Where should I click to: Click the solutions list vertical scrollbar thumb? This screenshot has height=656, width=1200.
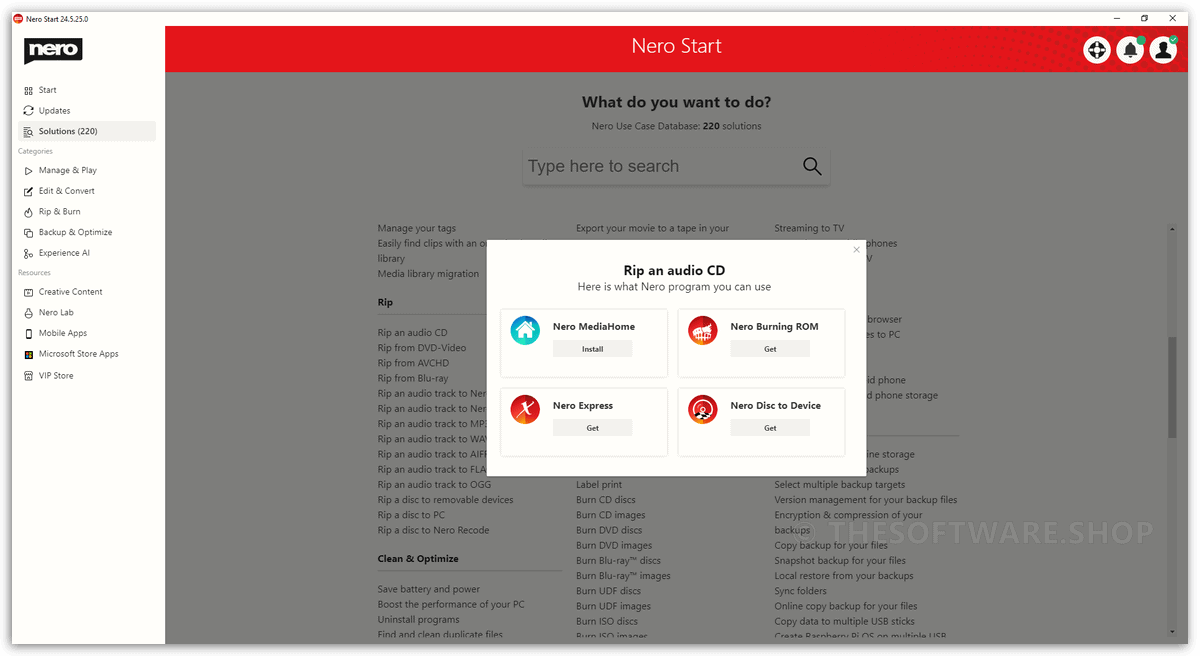coord(1172,387)
